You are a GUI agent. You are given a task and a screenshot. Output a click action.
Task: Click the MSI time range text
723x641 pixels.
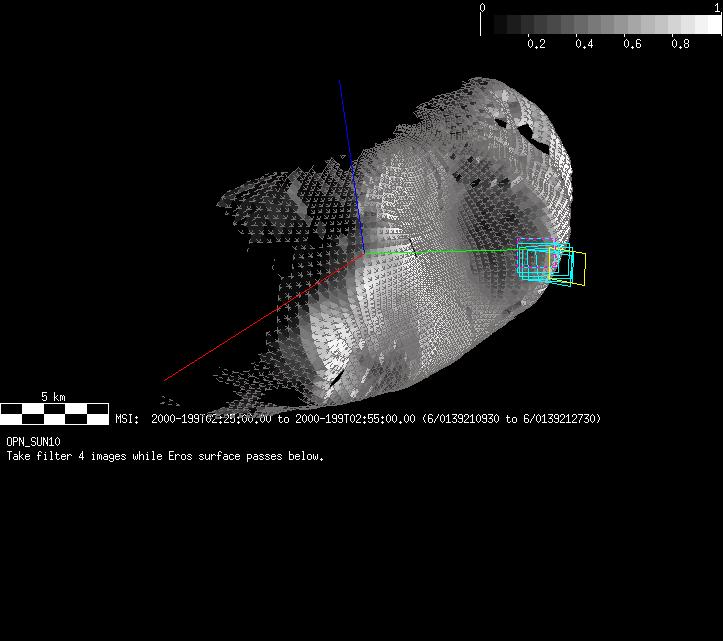358,419
